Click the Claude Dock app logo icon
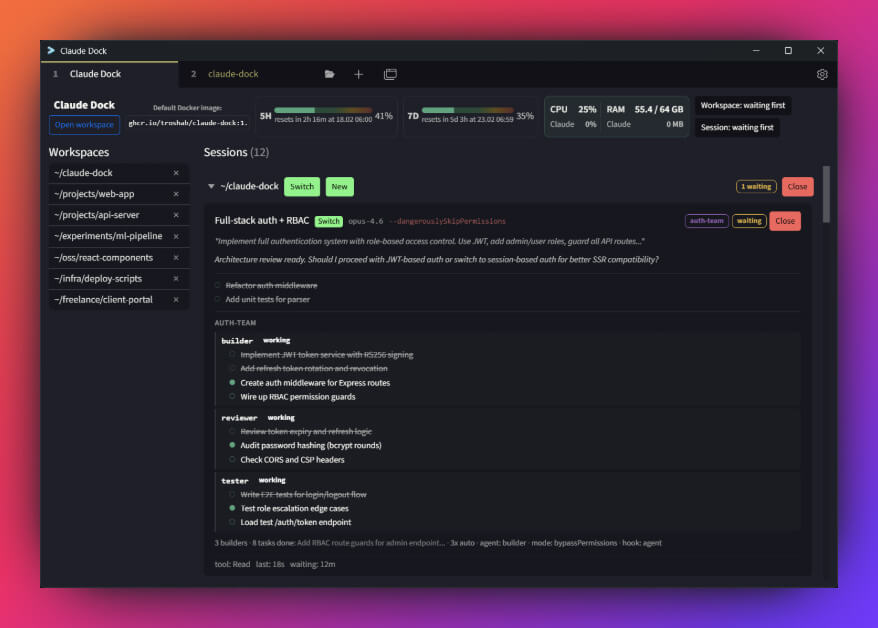This screenshot has height=628, width=878. coord(51,50)
